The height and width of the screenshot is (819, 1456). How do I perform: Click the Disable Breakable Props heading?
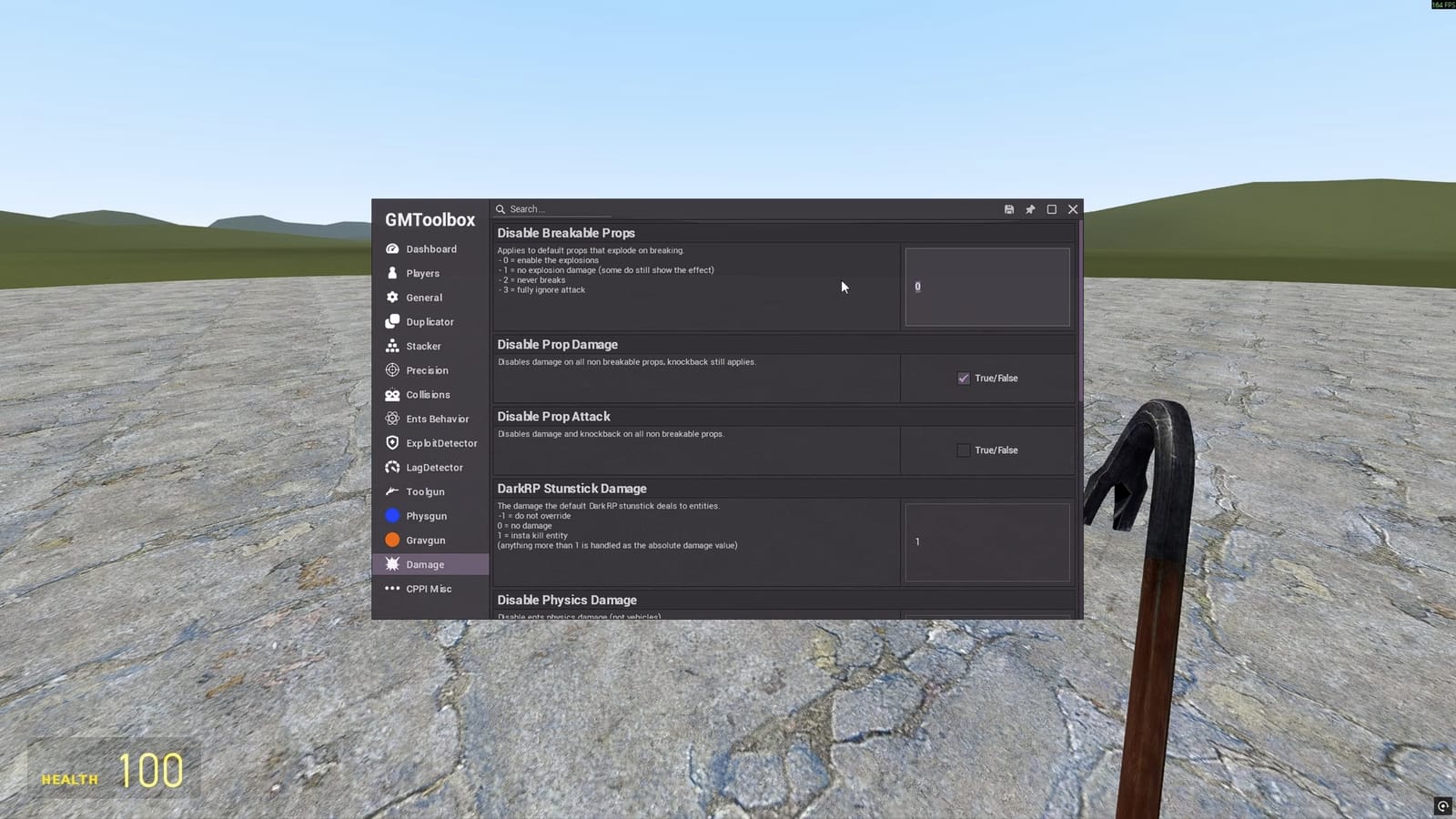pyautogui.click(x=566, y=233)
